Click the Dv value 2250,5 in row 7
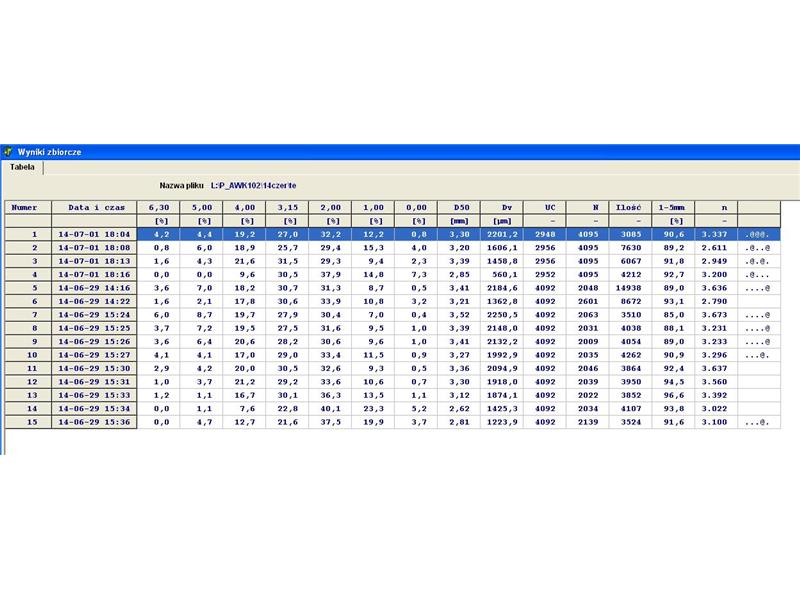This screenshot has height=600, width=800. pos(505,314)
